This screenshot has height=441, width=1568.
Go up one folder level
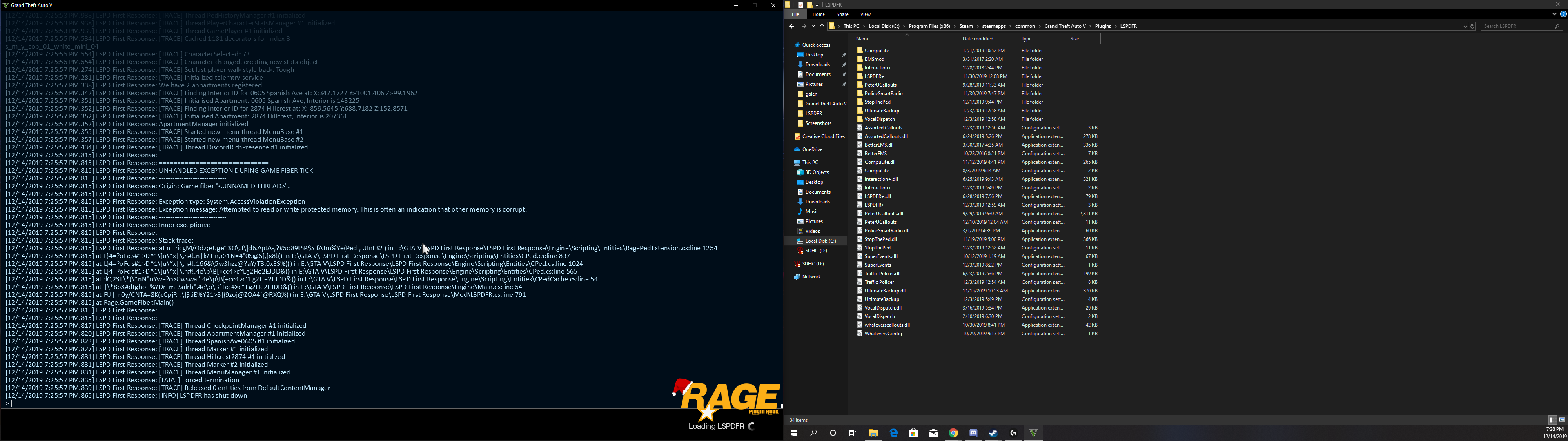point(822,26)
